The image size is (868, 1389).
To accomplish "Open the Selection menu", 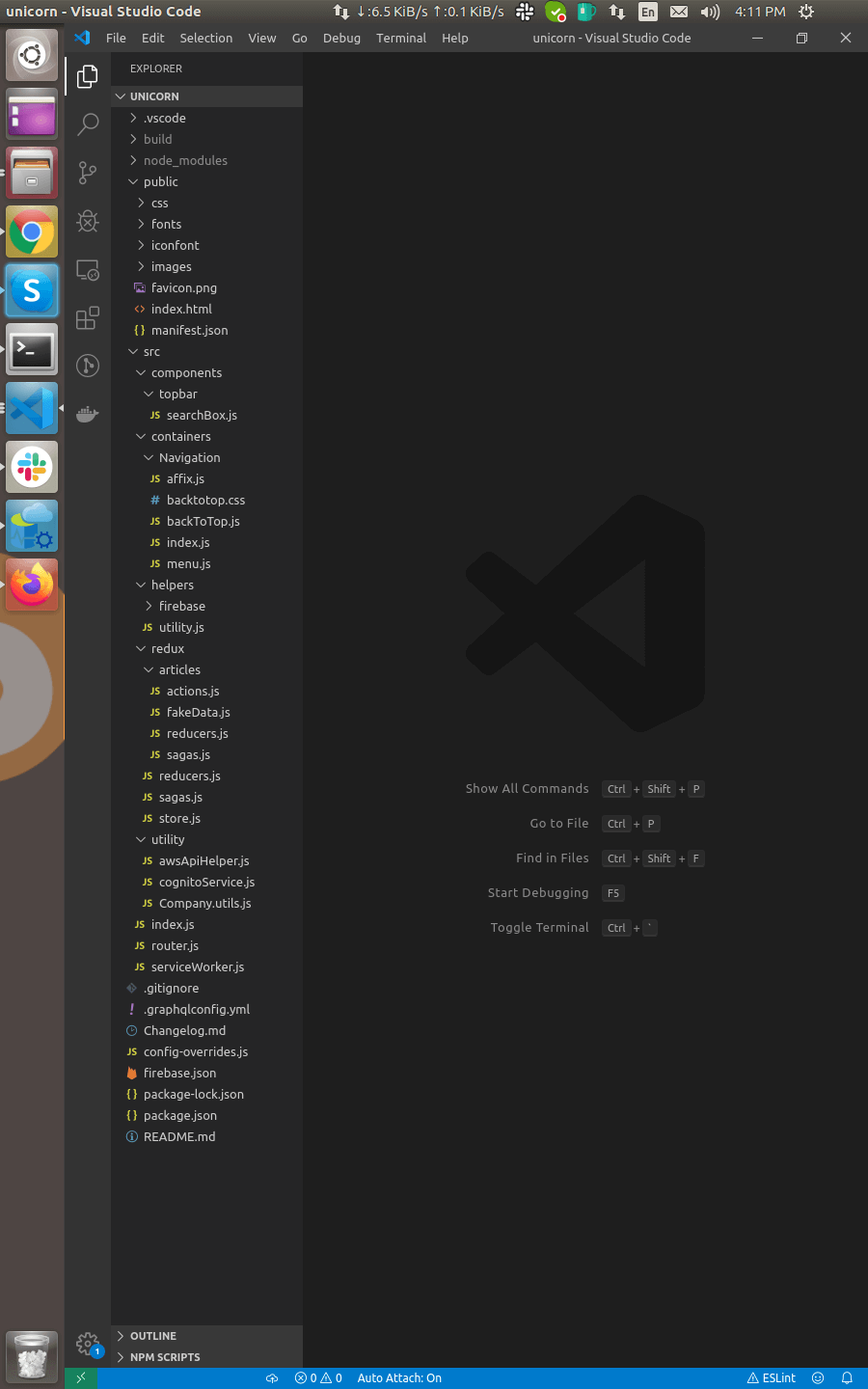I will [x=206, y=38].
